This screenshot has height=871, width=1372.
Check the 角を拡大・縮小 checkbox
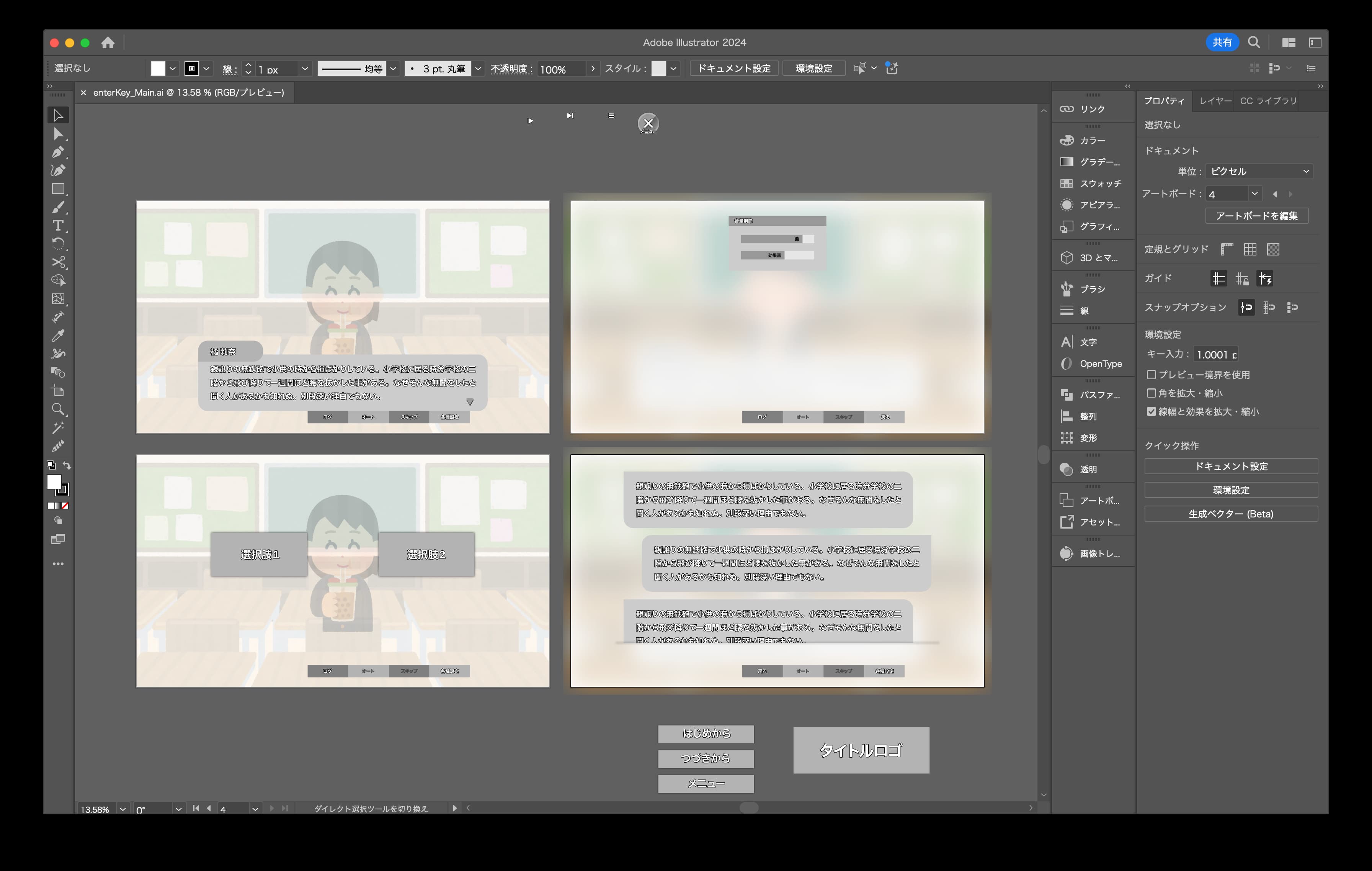click(1151, 393)
